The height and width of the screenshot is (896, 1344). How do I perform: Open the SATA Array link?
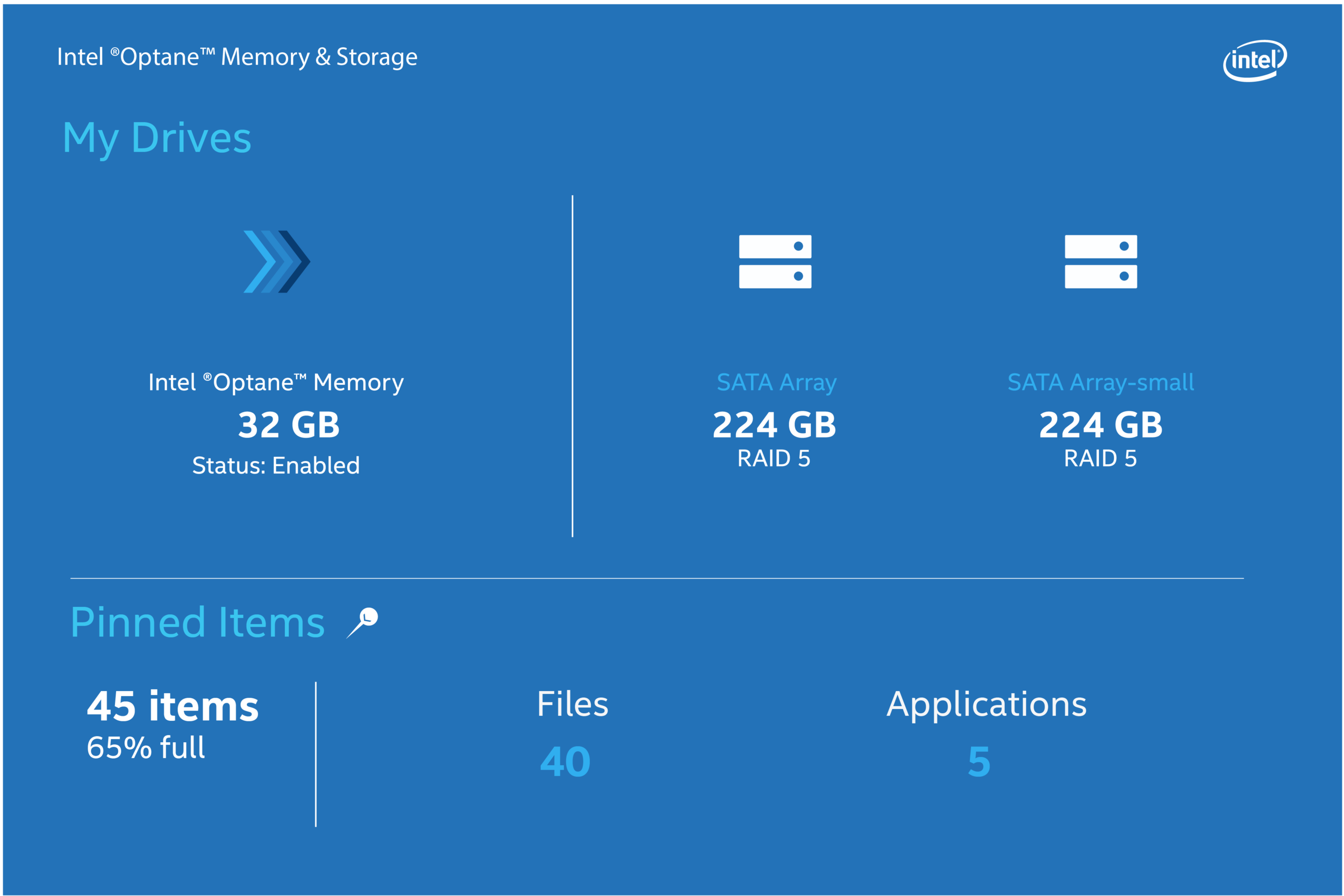(x=776, y=382)
